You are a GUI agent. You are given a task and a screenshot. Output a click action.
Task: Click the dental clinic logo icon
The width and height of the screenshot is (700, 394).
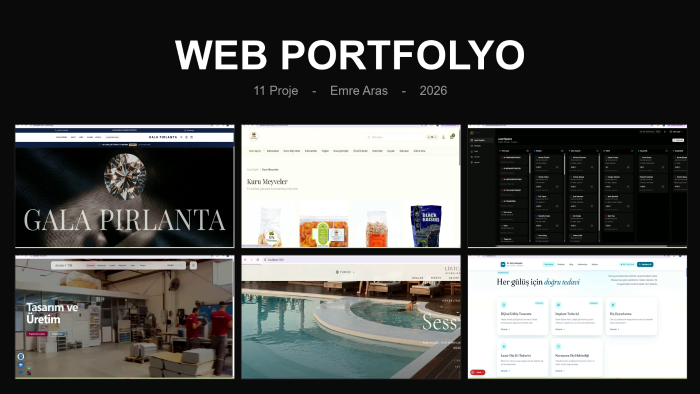pos(503,264)
